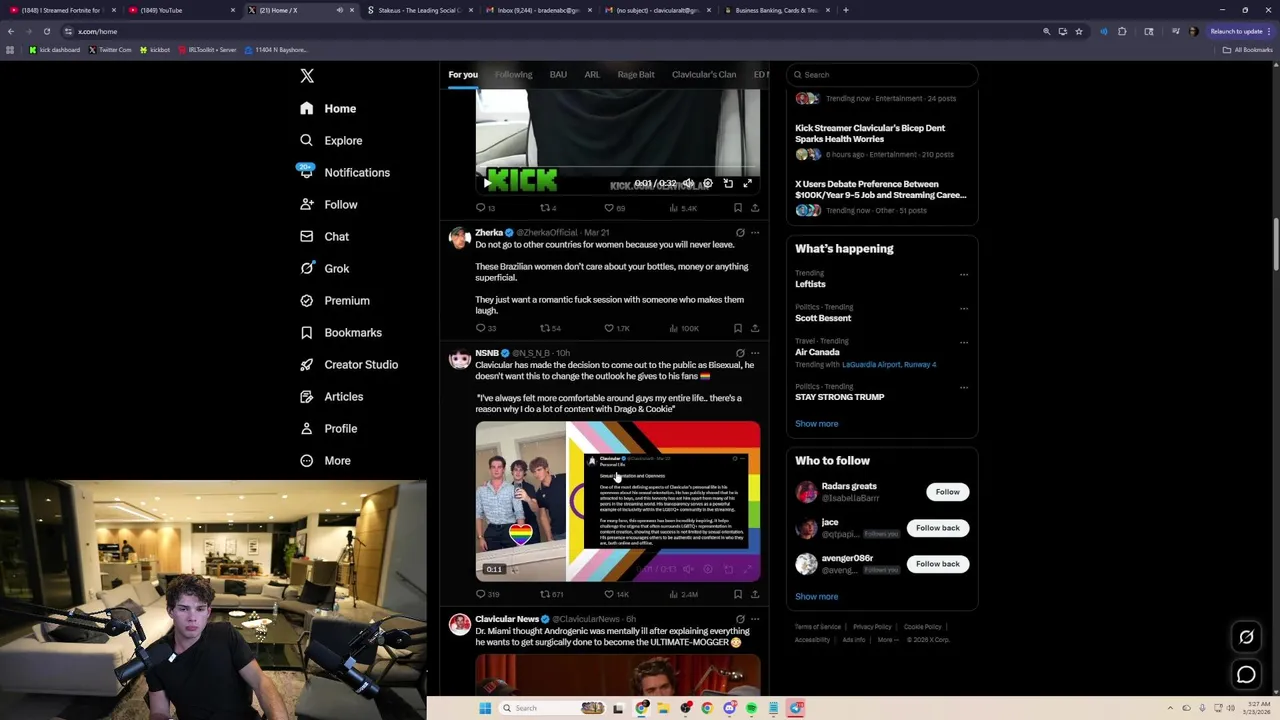The height and width of the screenshot is (720, 1280).
Task: Open Bookmarks from the sidebar
Action: (x=341, y=332)
